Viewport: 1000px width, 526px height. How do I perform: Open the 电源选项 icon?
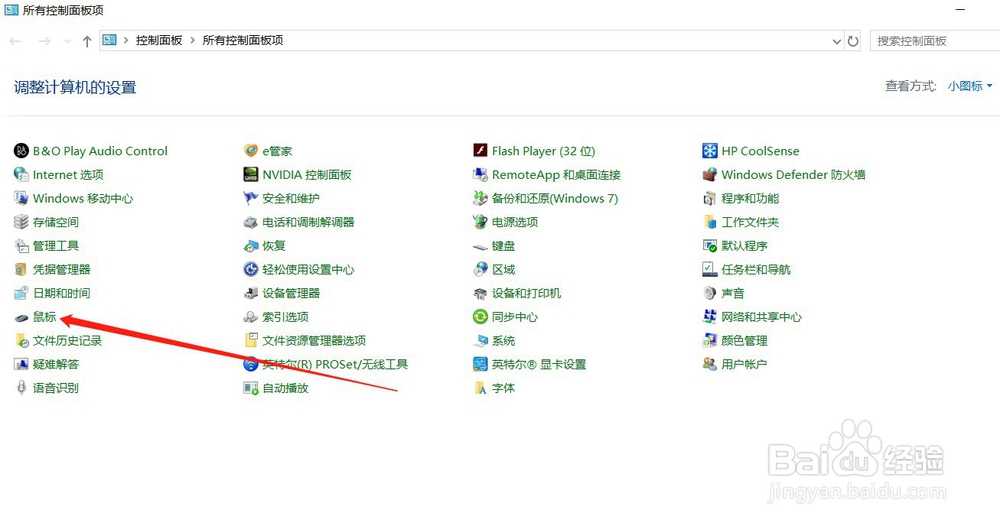[x=480, y=222]
